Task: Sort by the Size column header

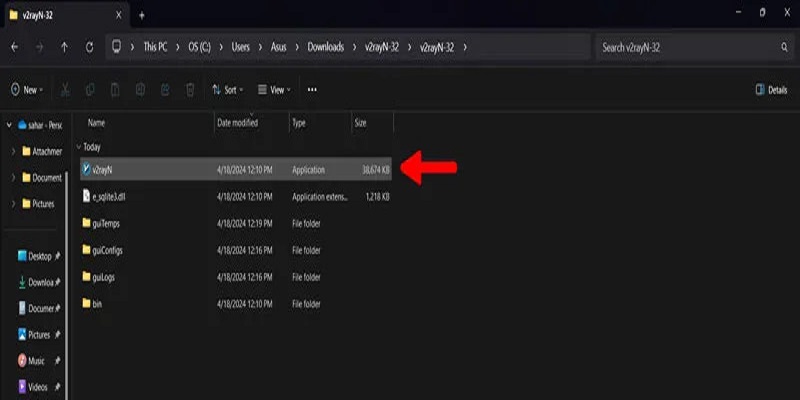Action: pos(360,122)
